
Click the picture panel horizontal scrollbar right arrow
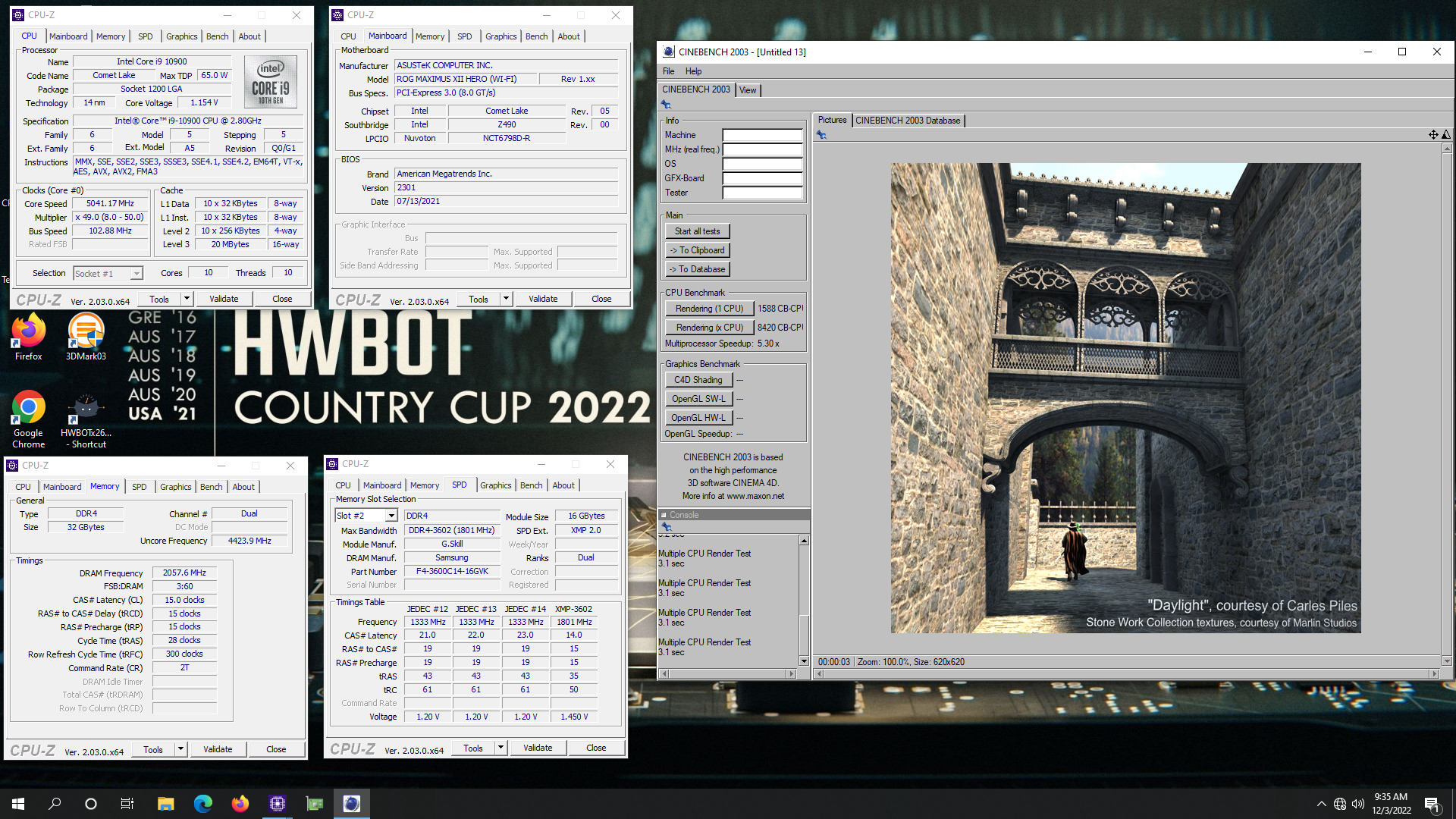(1434, 673)
